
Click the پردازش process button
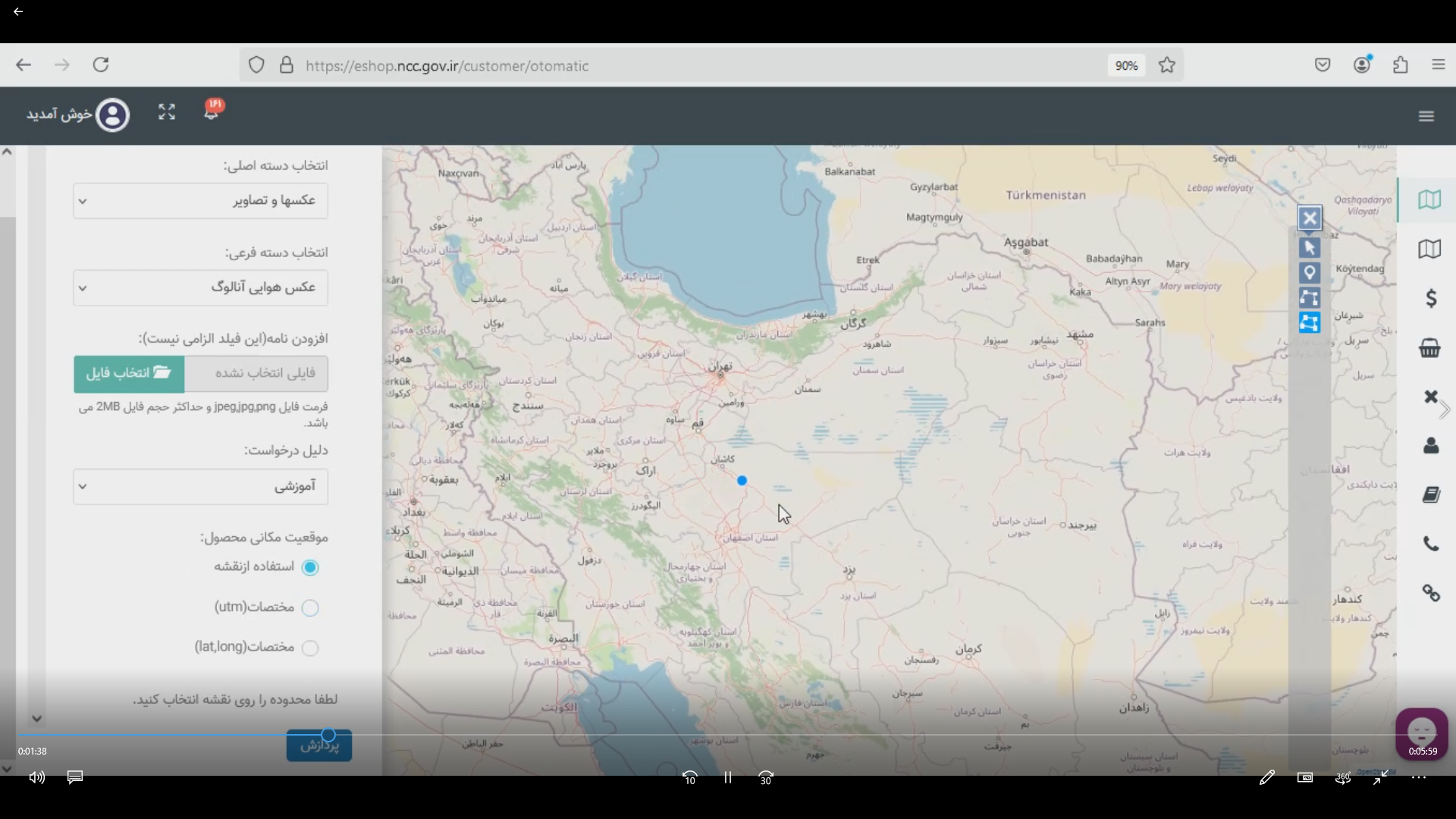[x=319, y=746]
